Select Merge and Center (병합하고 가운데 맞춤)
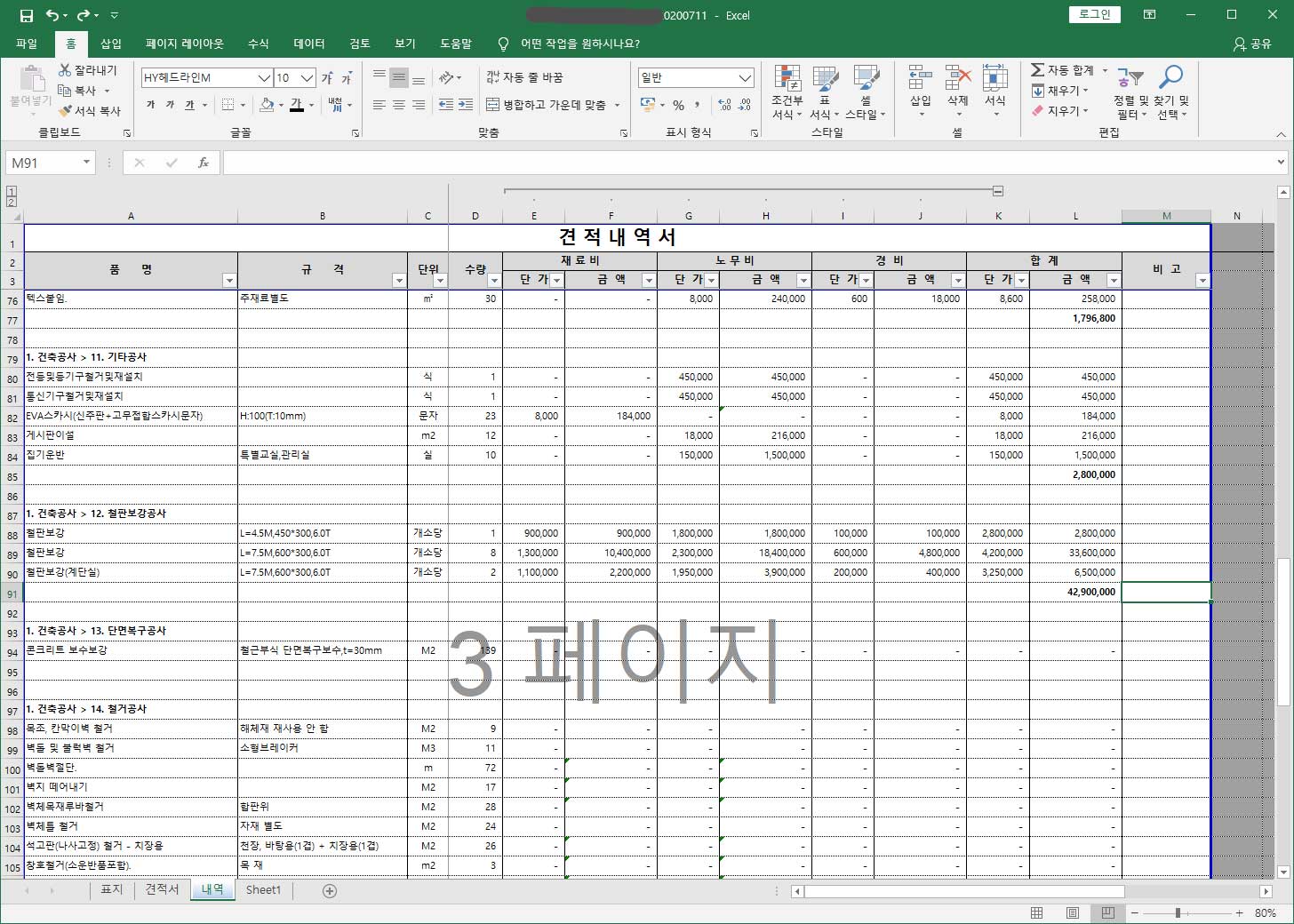 (x=551, y=105)
